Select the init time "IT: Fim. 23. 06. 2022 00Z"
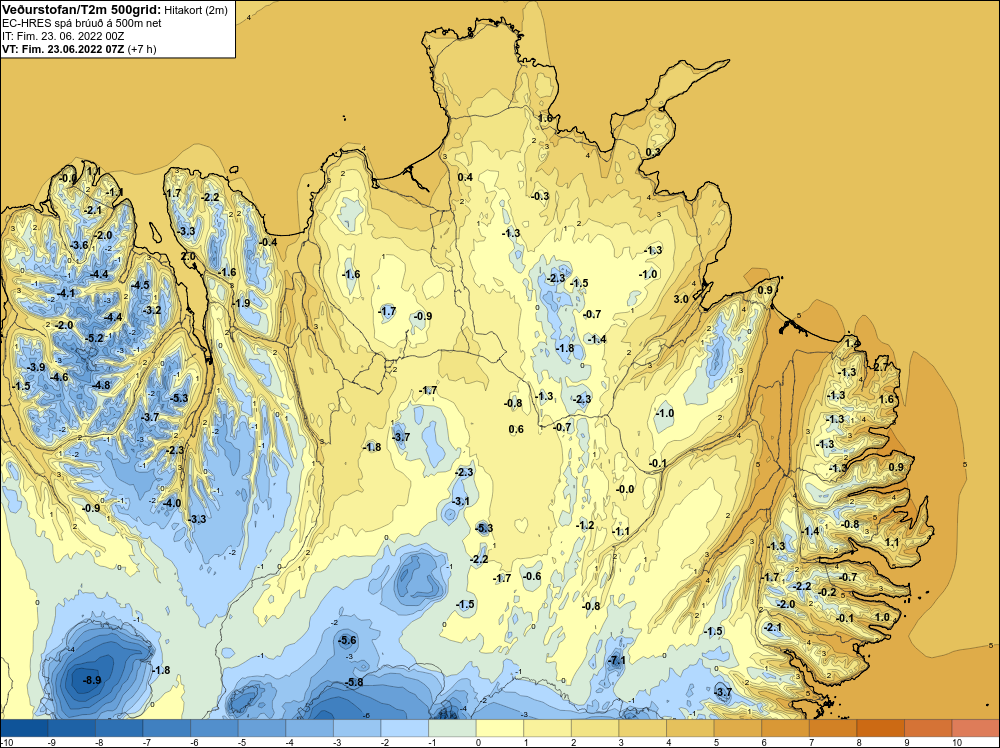This screenshot has width=1000, height=748. click(x=63, y=36)
